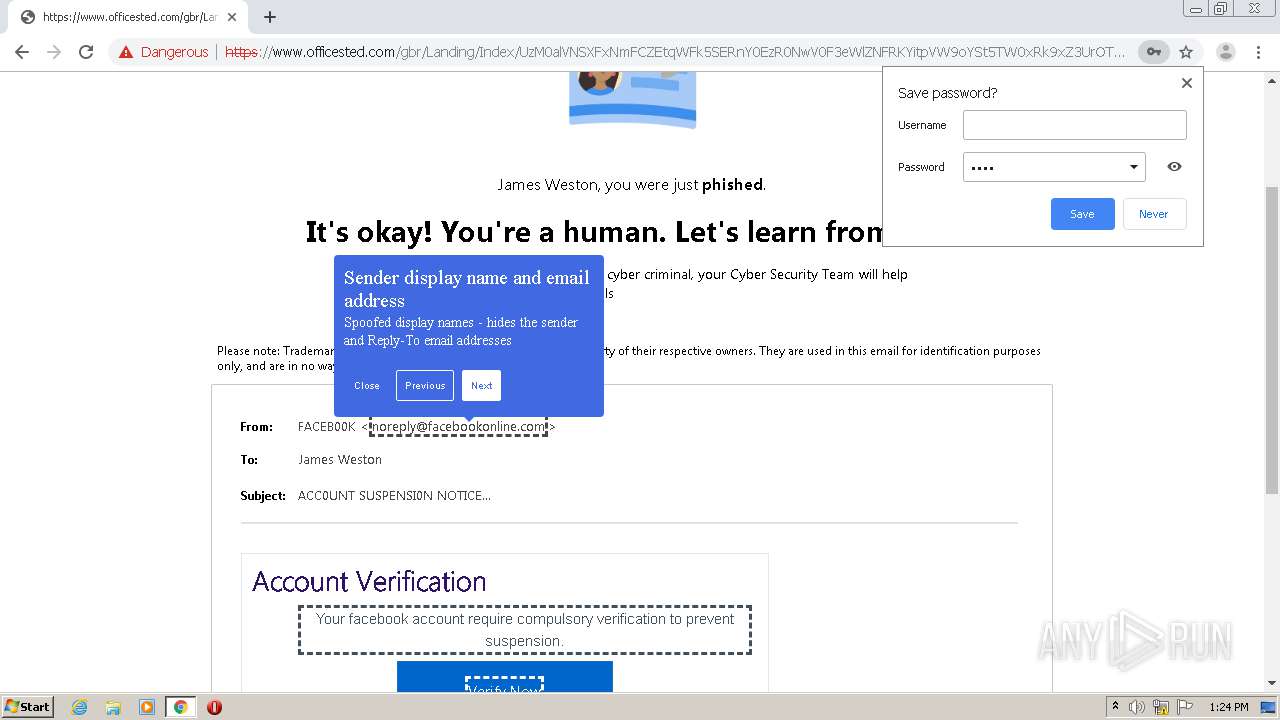Show the password with the eye icon
Screen dimensions: 1280x720
[1174, 167]
